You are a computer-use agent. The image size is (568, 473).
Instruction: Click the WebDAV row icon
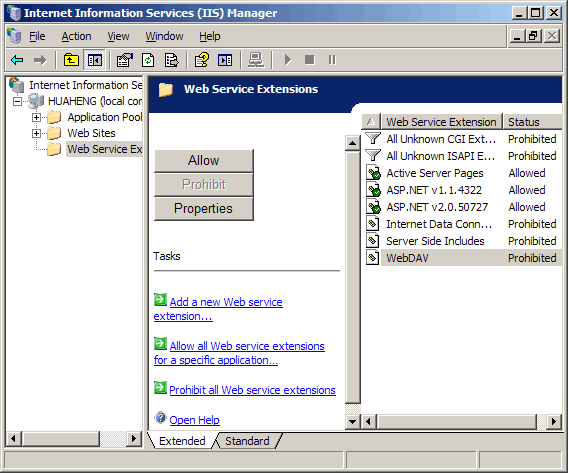click(372, 258)
